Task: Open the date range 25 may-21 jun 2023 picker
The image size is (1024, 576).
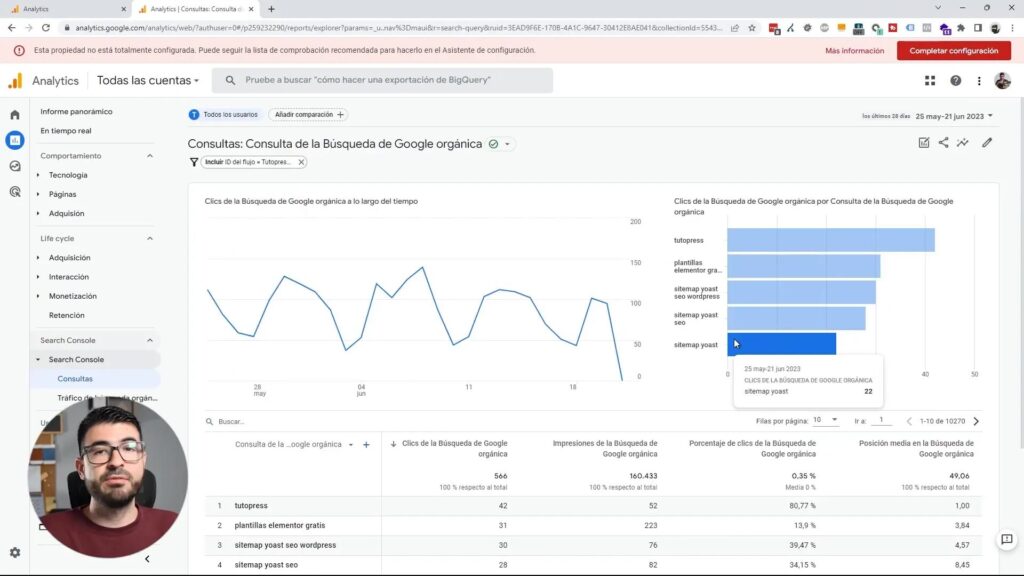Action: point(953,116)
